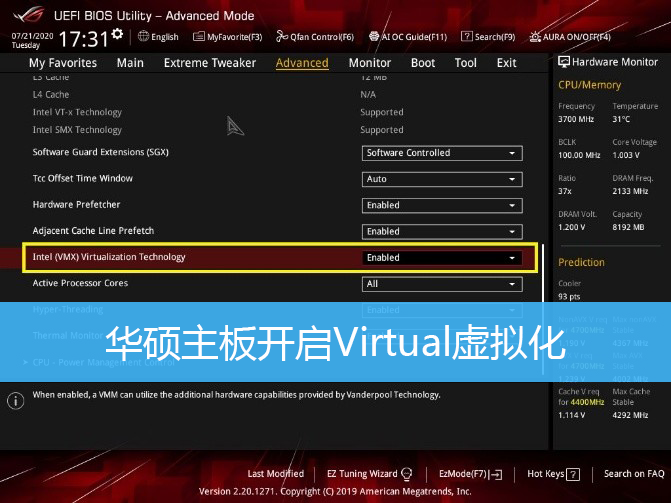The image size is (671, 503).
Task: Open the English language selector
Action: click(x=158, y=37)
